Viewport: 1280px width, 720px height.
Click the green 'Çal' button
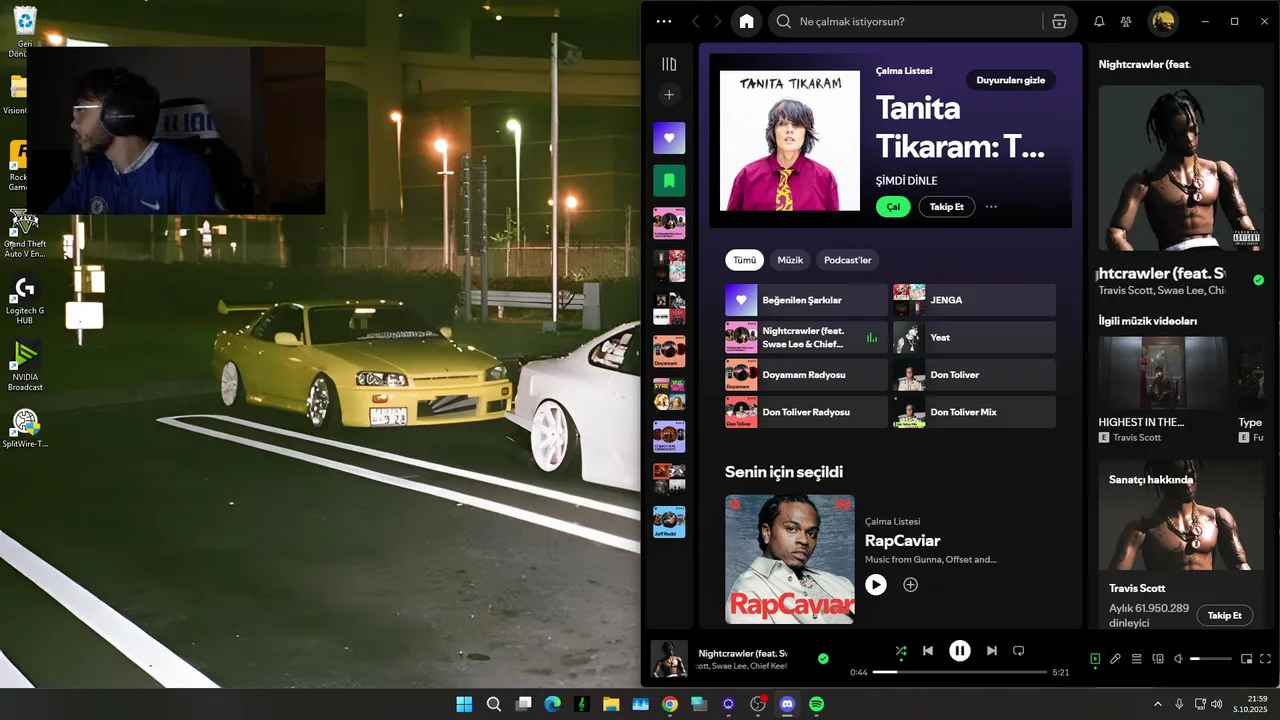893,207
